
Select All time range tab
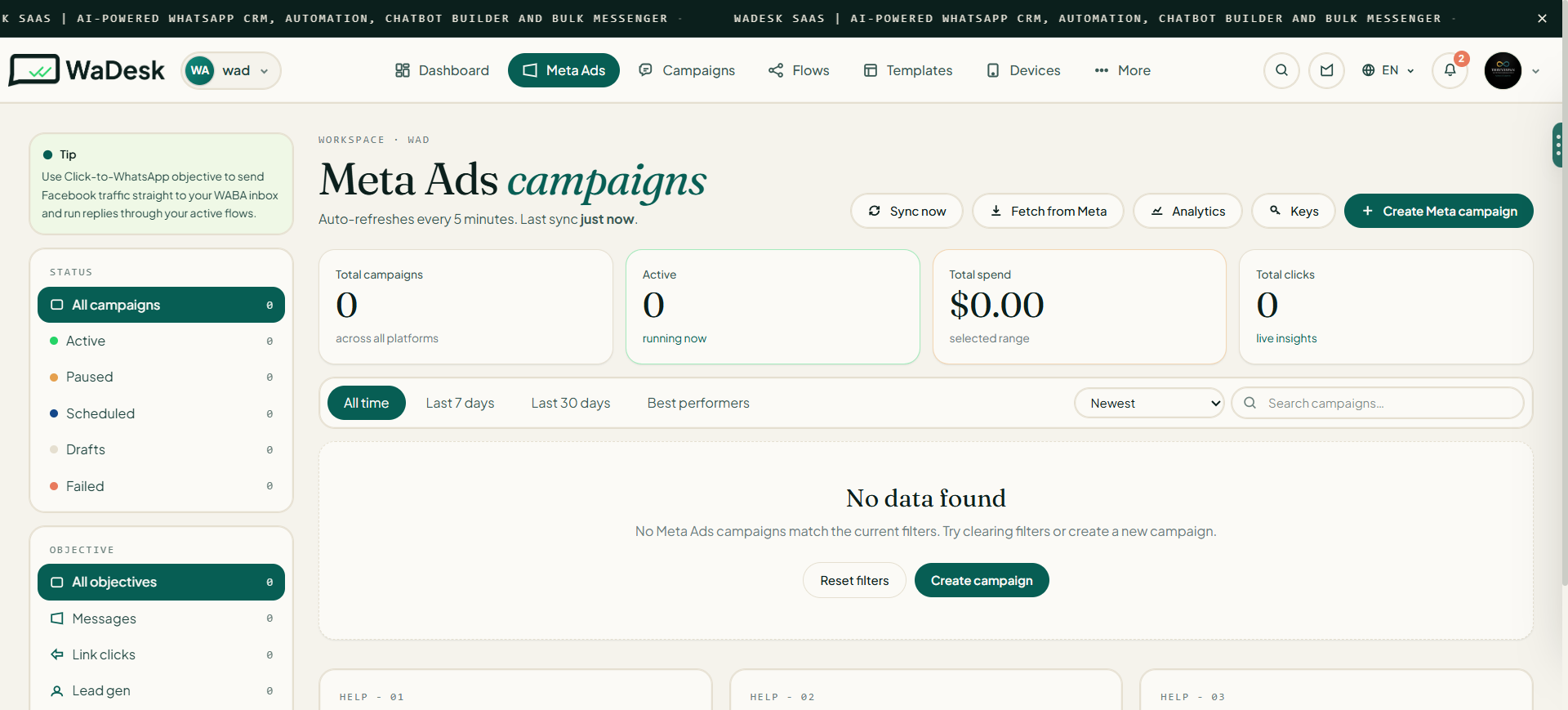point(367,403)
